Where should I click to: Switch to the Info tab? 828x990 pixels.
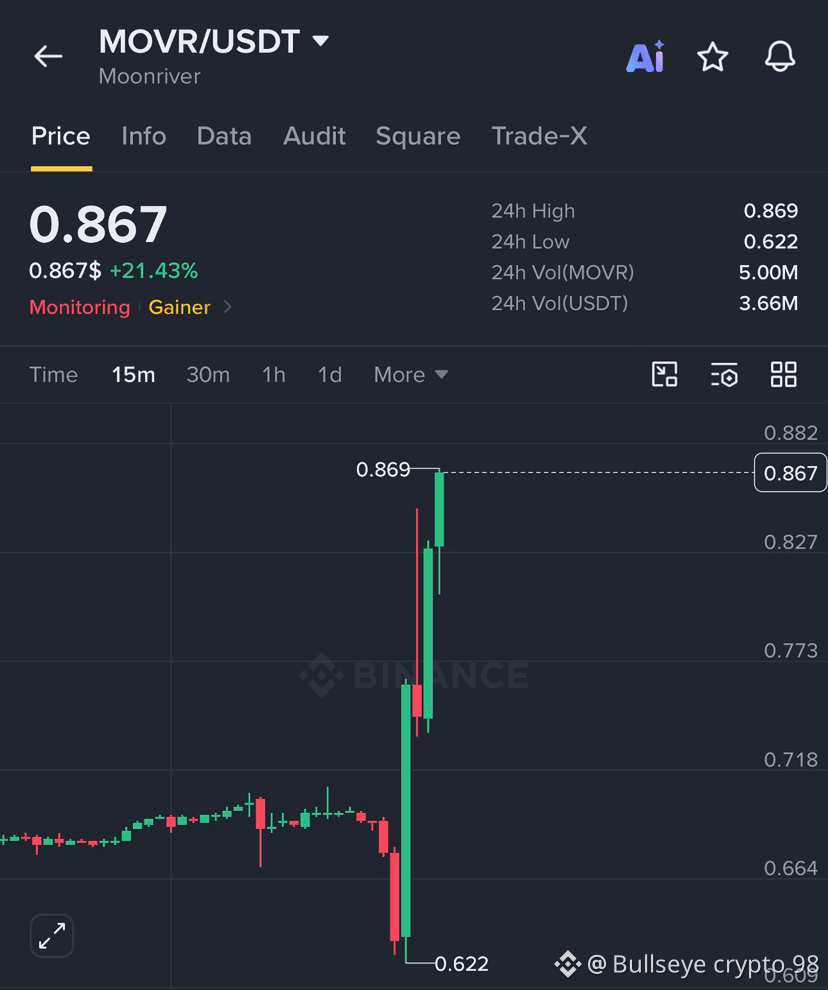[x=144, y=136]
